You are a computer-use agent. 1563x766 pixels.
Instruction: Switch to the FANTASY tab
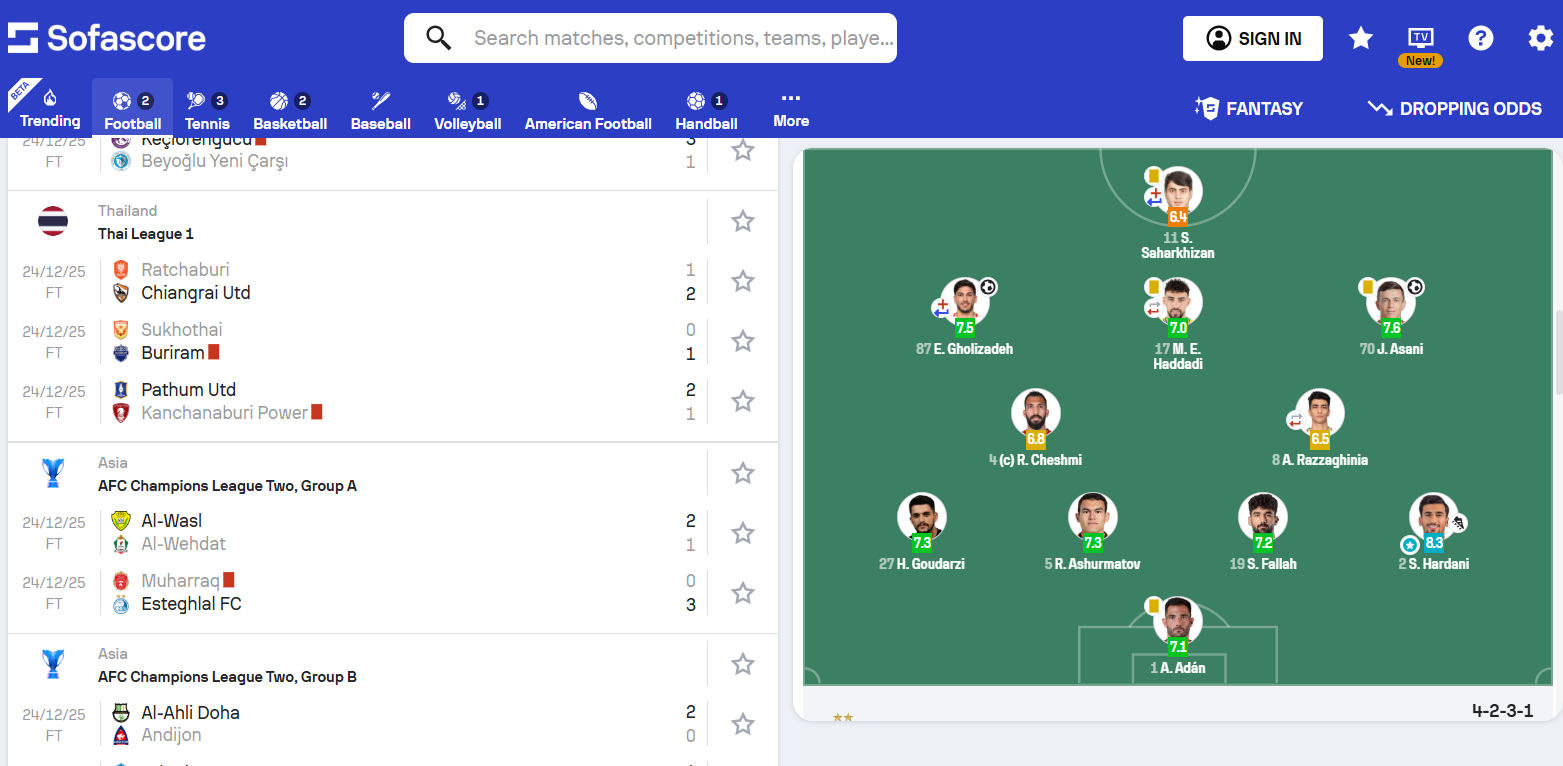pos(1248,108)
